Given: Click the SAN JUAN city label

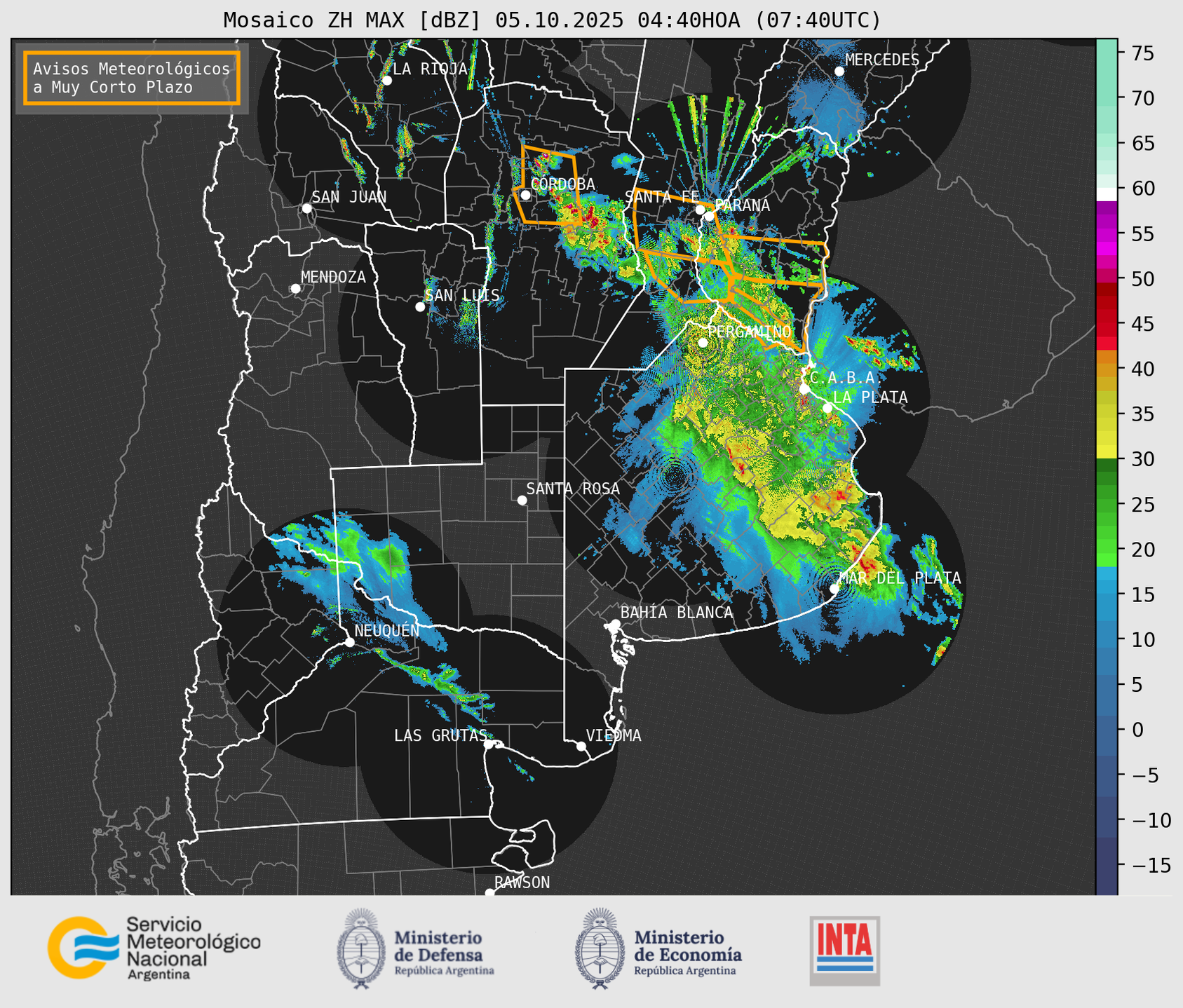Looking at the screenshot, I should tap(349, 197).
